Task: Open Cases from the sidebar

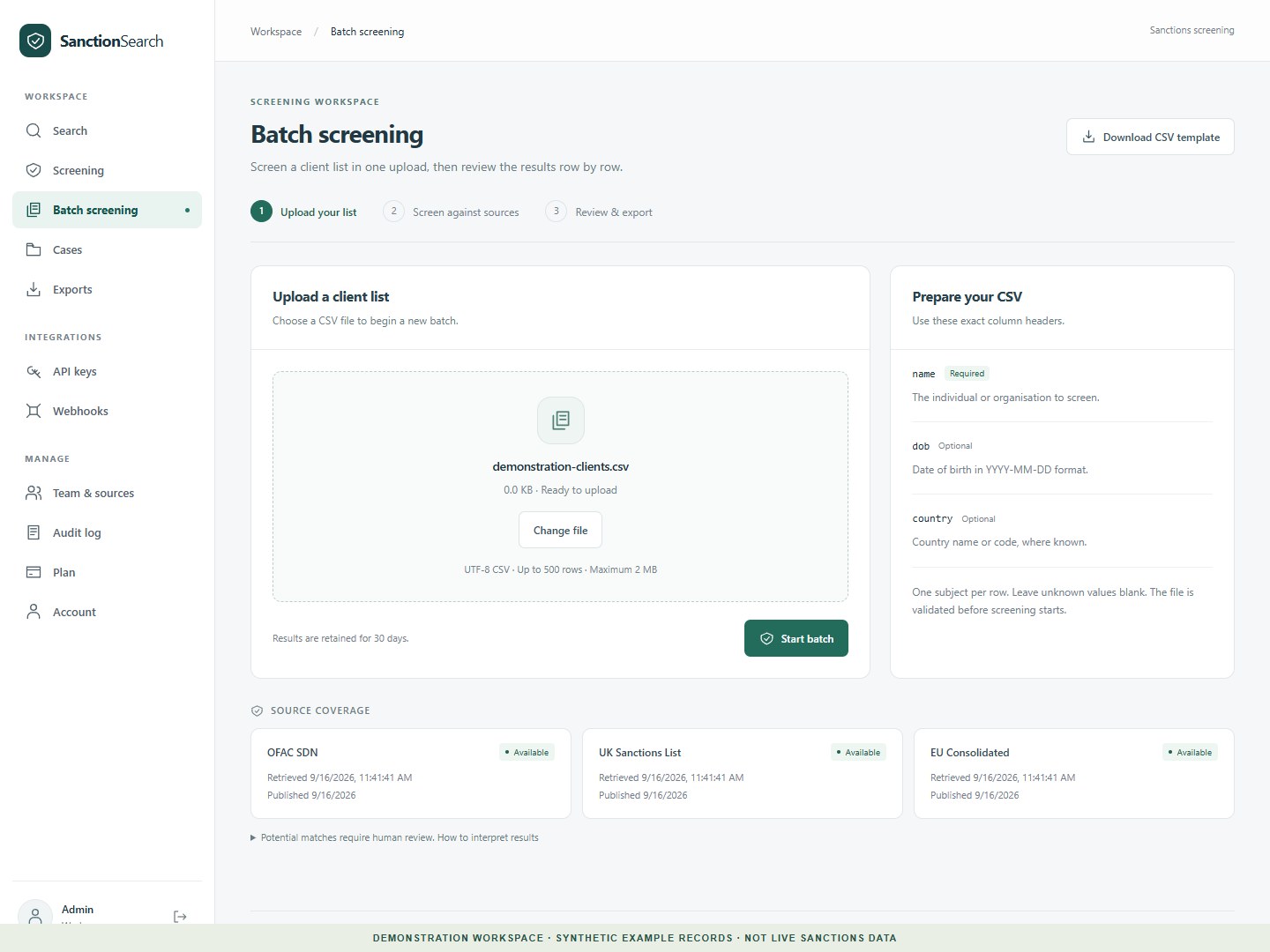Action: pos(107,249)
